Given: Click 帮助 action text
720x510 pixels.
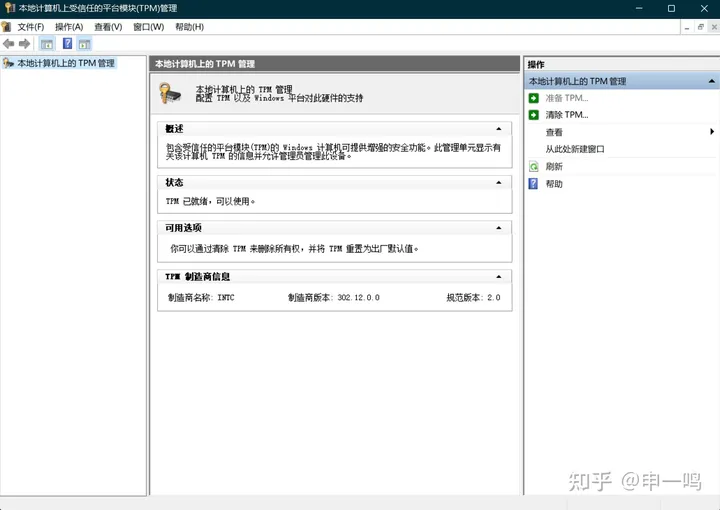Looking at the screenshot, I should pos(554,184).
